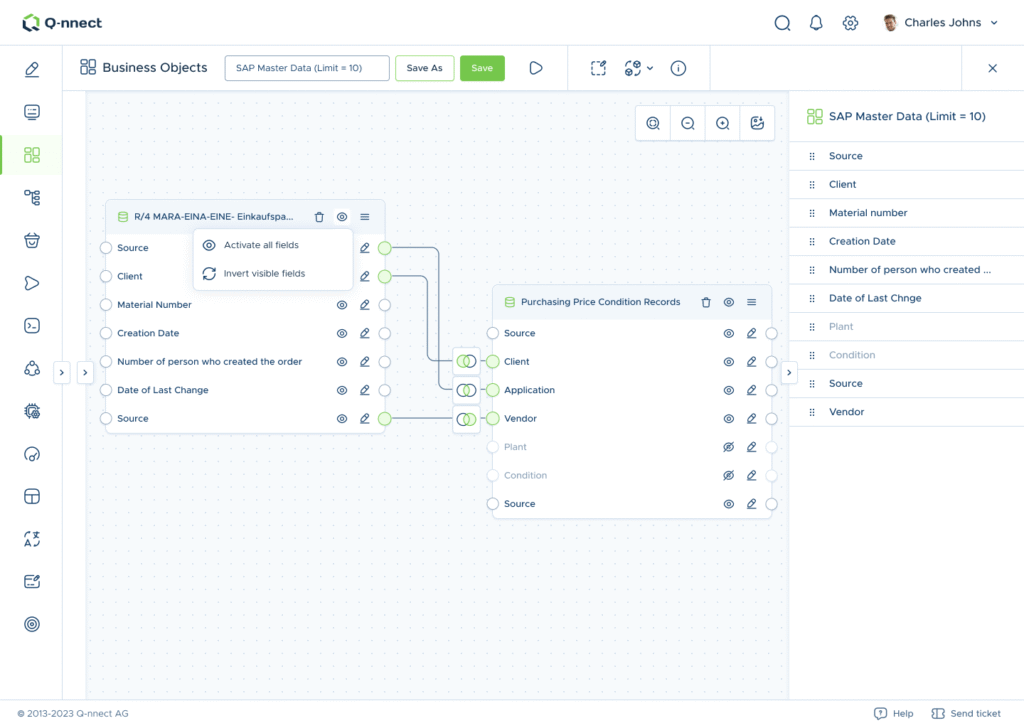Open the terminal console icon in the sidebar
Viewport: 1024px width, 728px height.
(x=31, y=326)
